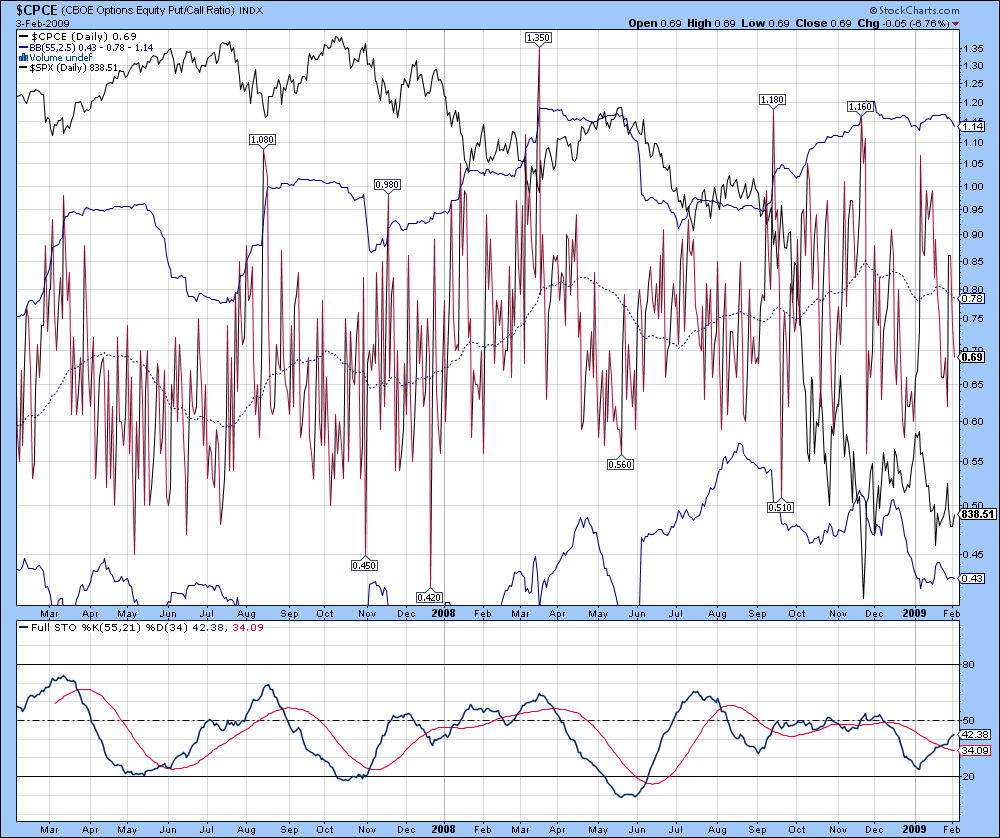Image resolution: width=1000 pixels, height=838 pixels.
Task: Click the 0.510 low value label
Action: click(780, 508)
